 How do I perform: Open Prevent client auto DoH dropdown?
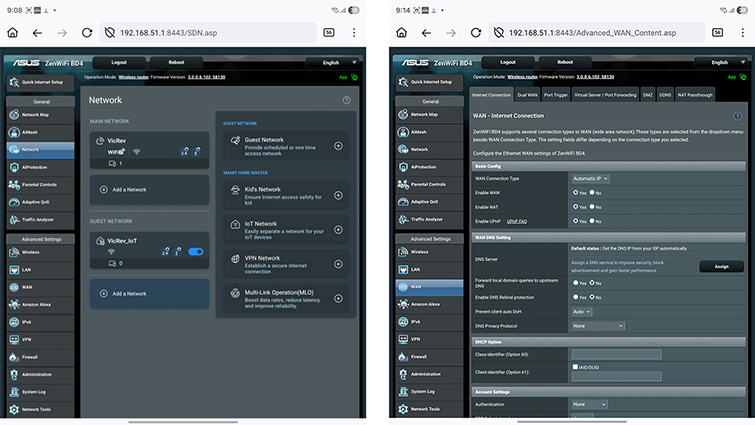coord(583,311)
